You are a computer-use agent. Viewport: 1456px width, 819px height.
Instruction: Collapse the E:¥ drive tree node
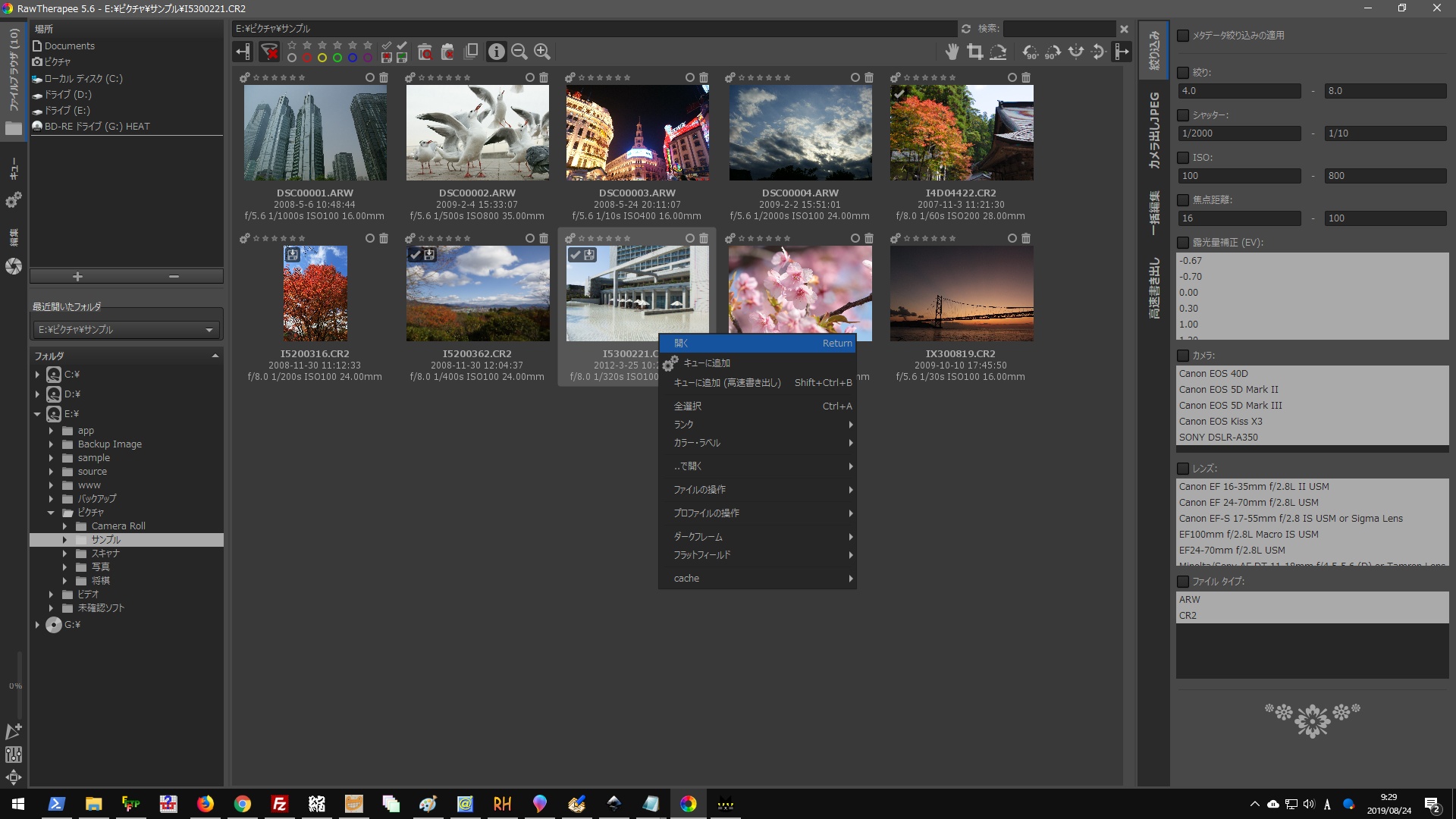(37, 414)
